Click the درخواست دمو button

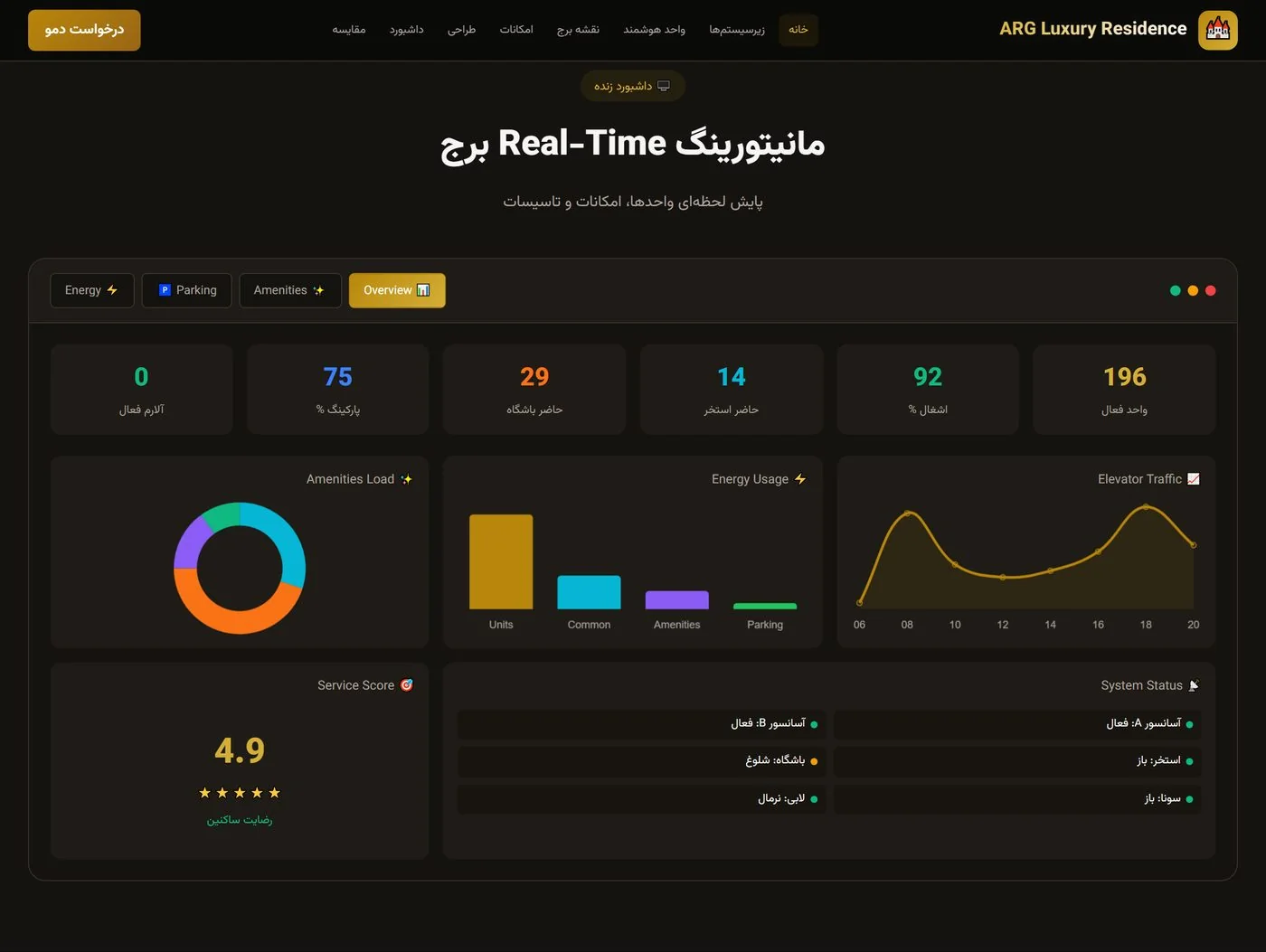click(84, 30)
